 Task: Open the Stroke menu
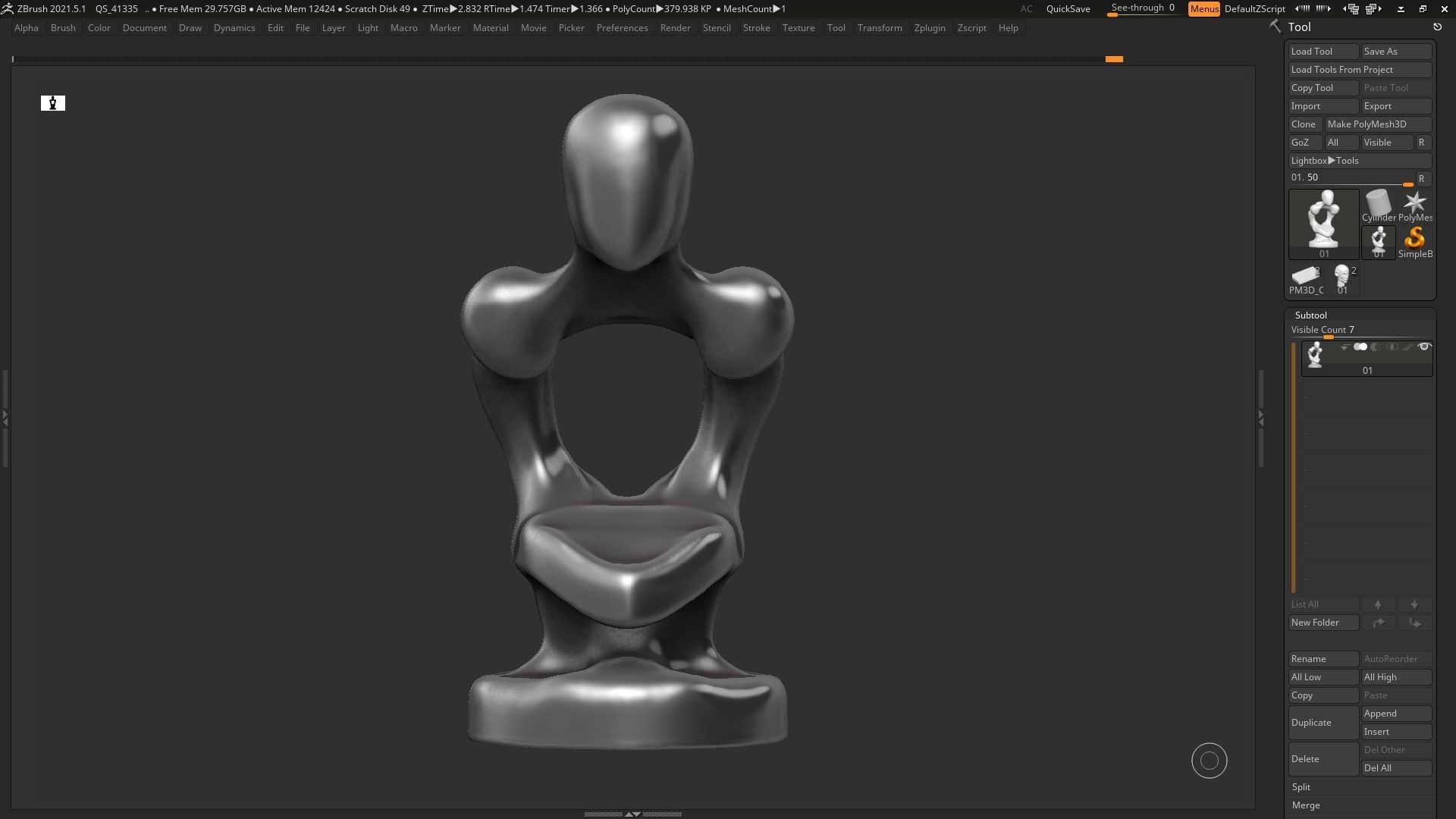(x=755, y=28)
